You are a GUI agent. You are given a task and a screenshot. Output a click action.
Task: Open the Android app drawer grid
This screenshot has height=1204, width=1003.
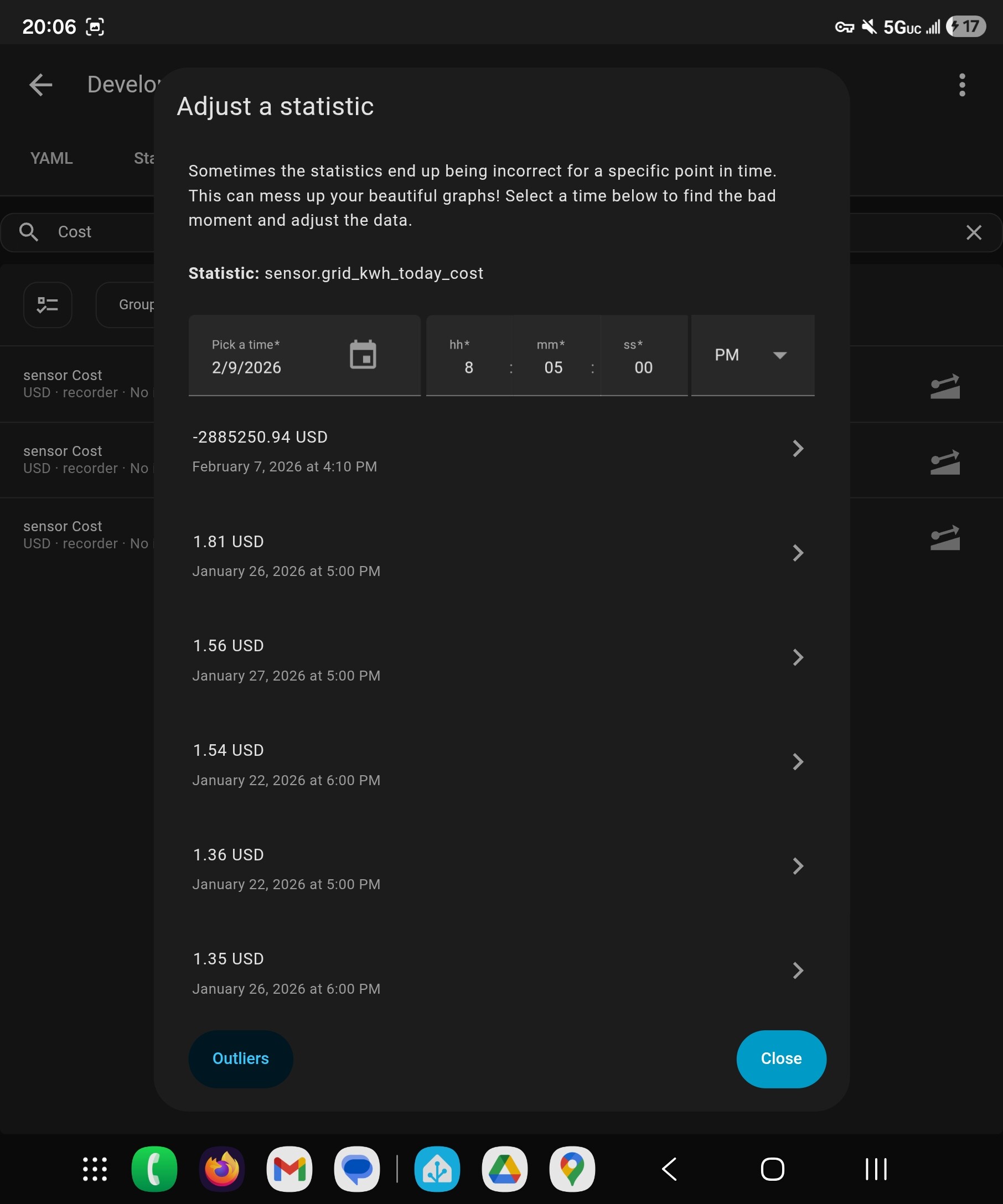tap(95, 1169)
